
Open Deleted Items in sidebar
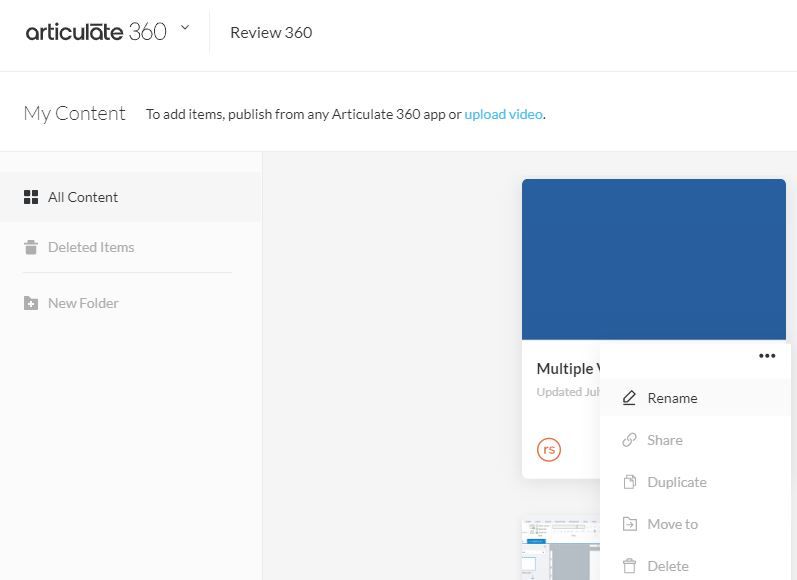[x=91, y=247]
